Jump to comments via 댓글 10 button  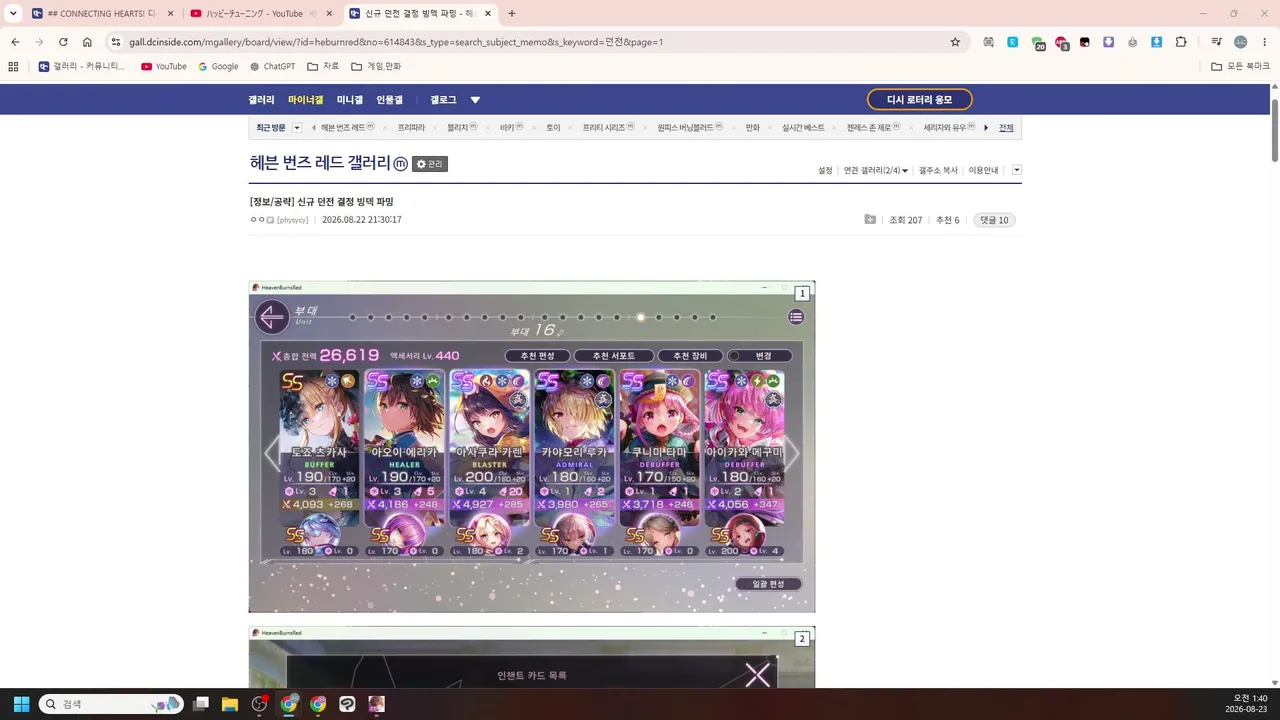pos(994,220)
